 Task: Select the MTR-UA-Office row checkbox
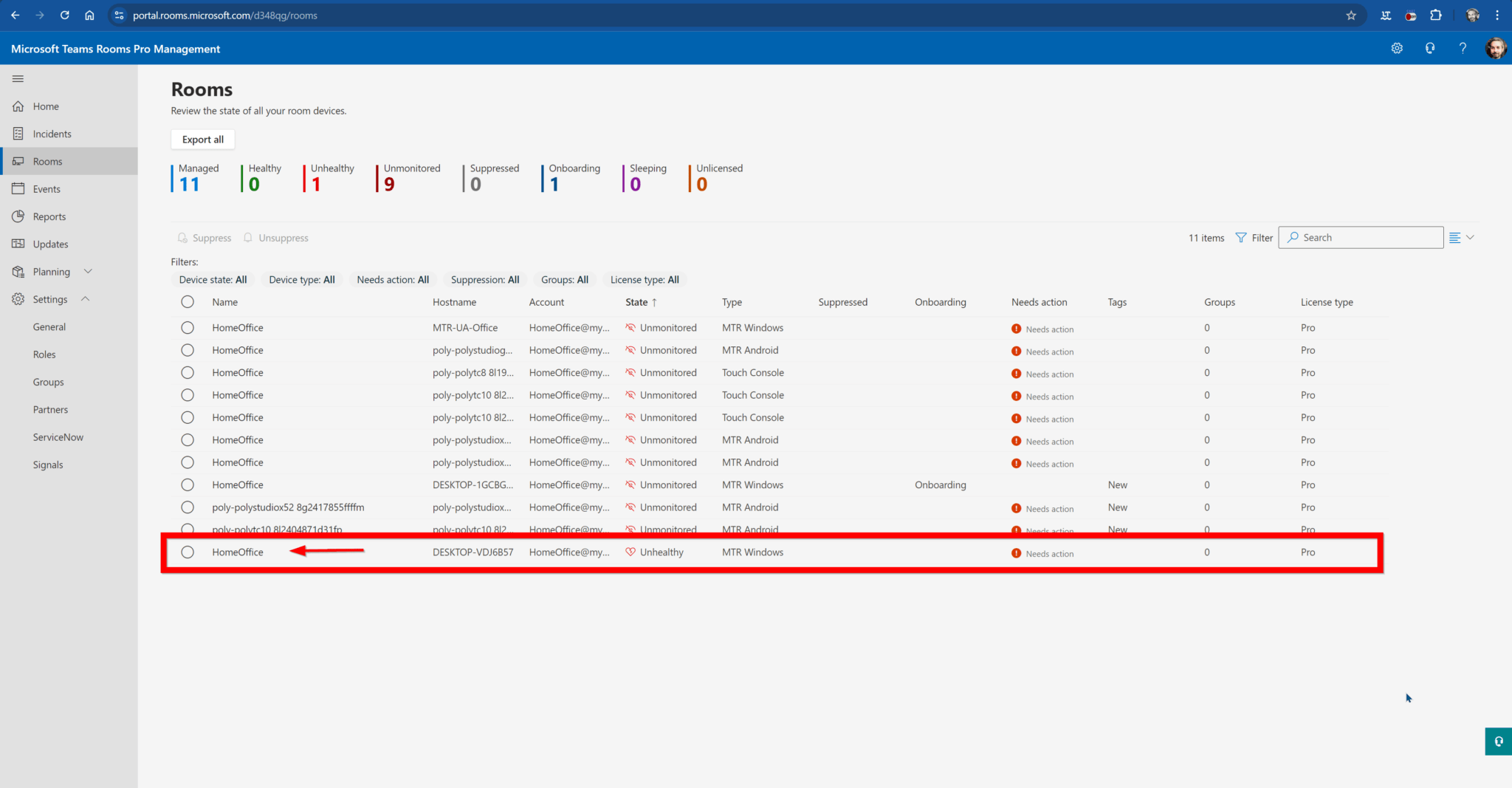point(188,327)
